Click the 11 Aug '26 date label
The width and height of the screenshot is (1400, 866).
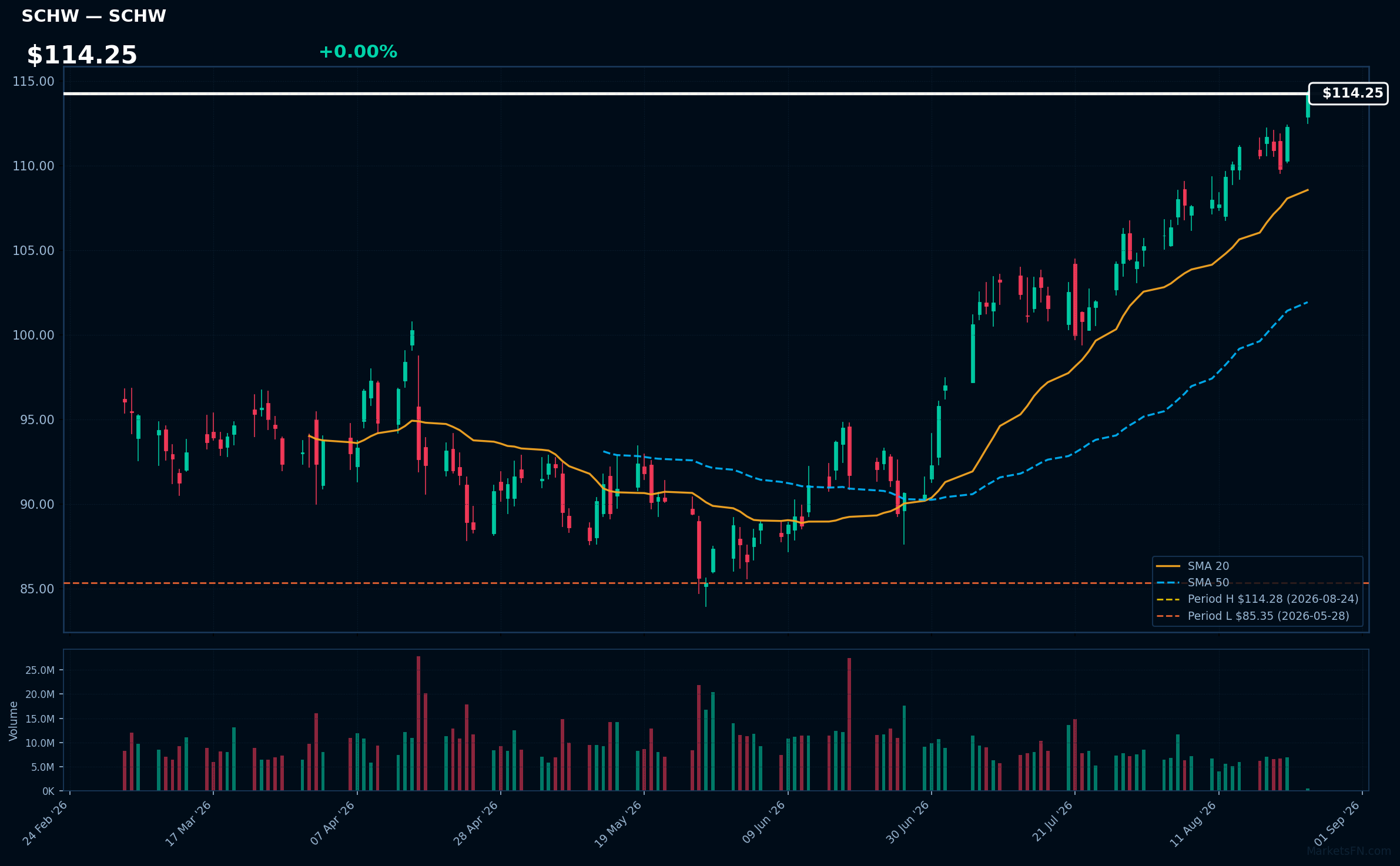tap(1193, 824)
